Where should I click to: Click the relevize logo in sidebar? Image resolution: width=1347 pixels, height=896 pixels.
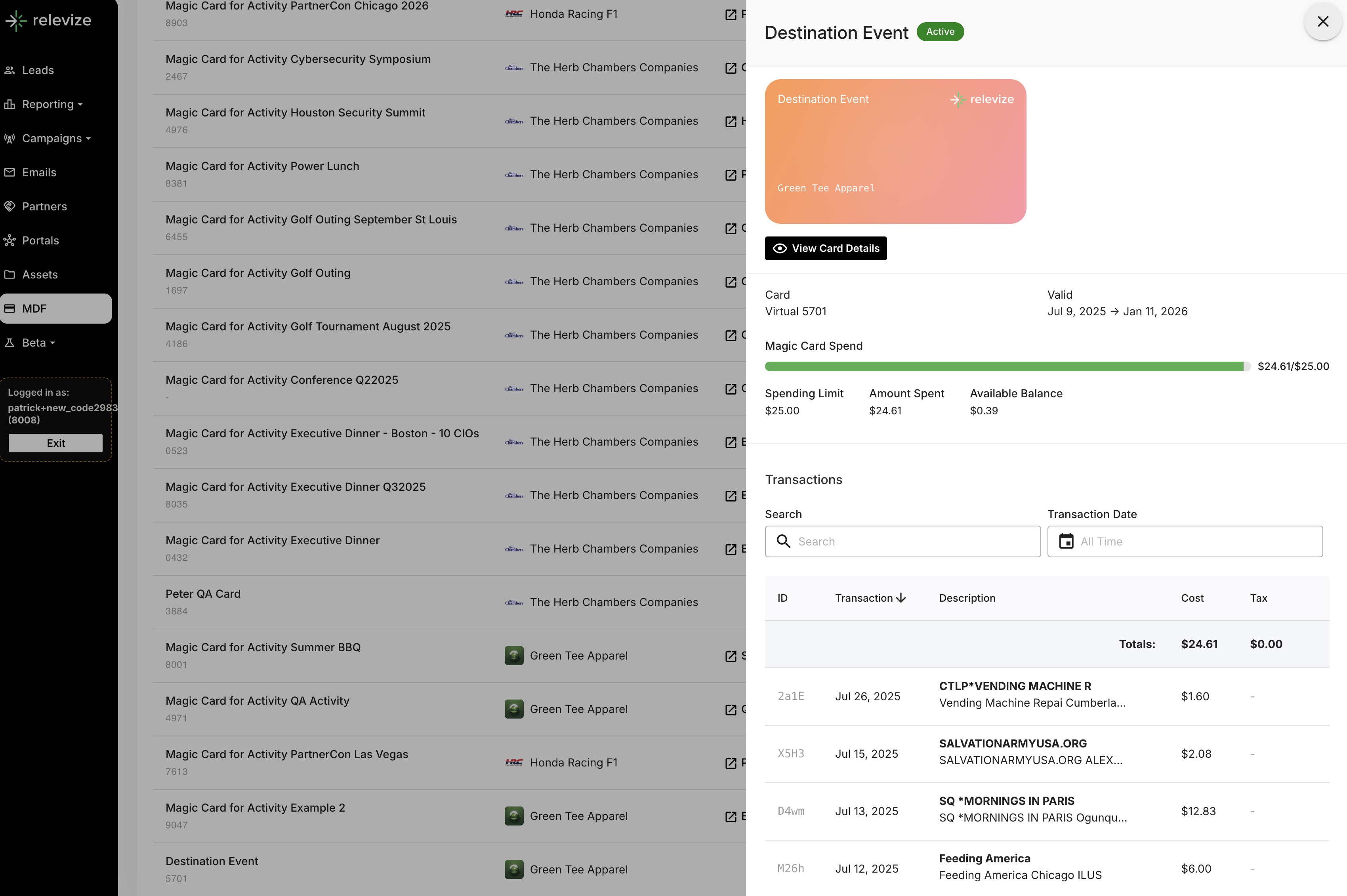(48, 21)
